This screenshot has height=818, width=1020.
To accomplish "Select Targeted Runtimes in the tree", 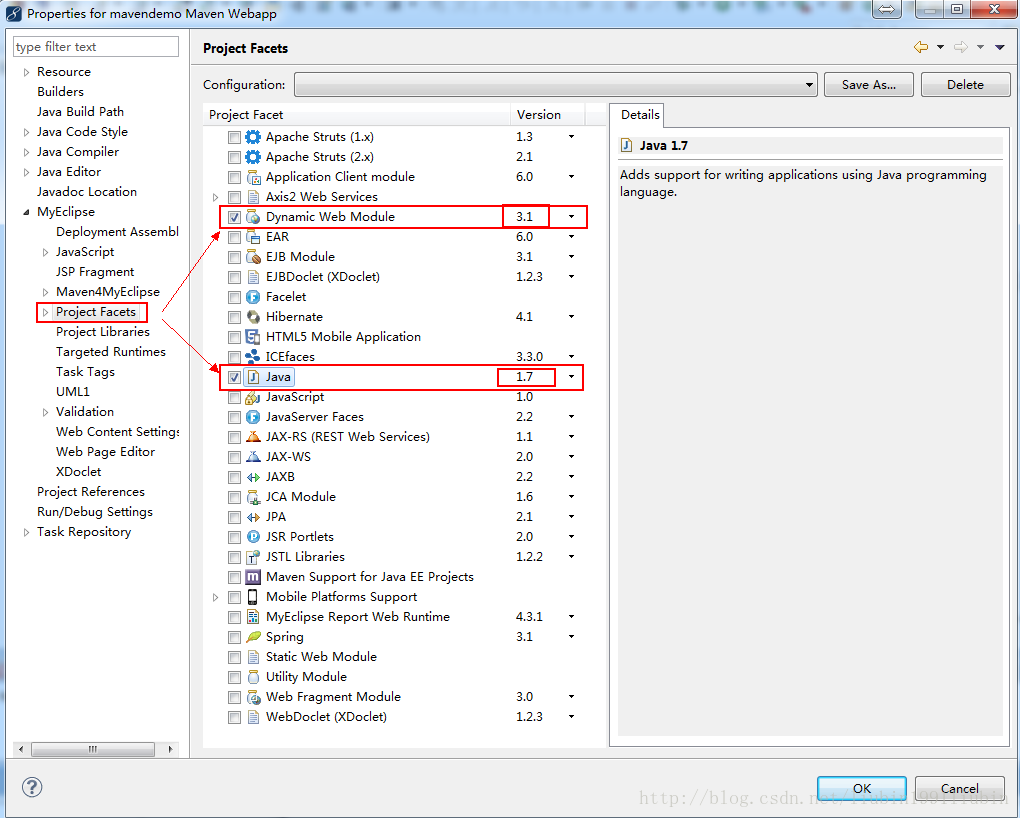I will coord(111,352).
